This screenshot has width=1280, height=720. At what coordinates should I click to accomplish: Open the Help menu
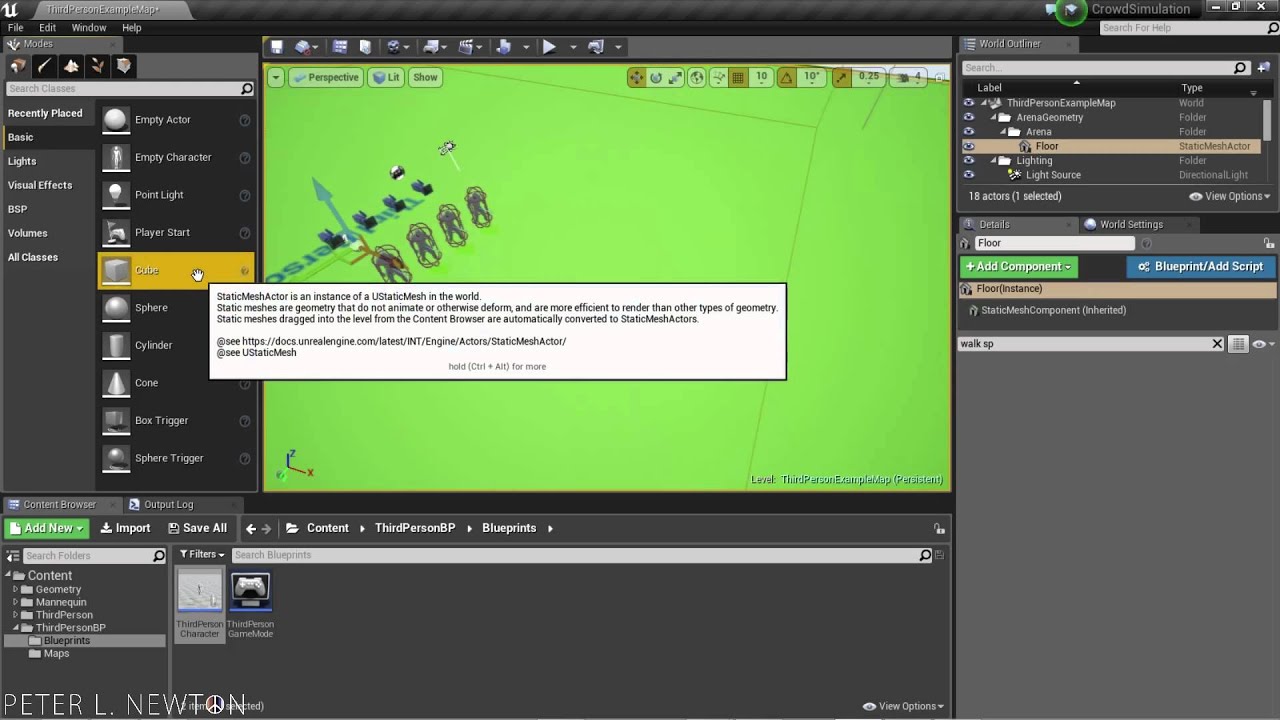[x=131, y=28]
